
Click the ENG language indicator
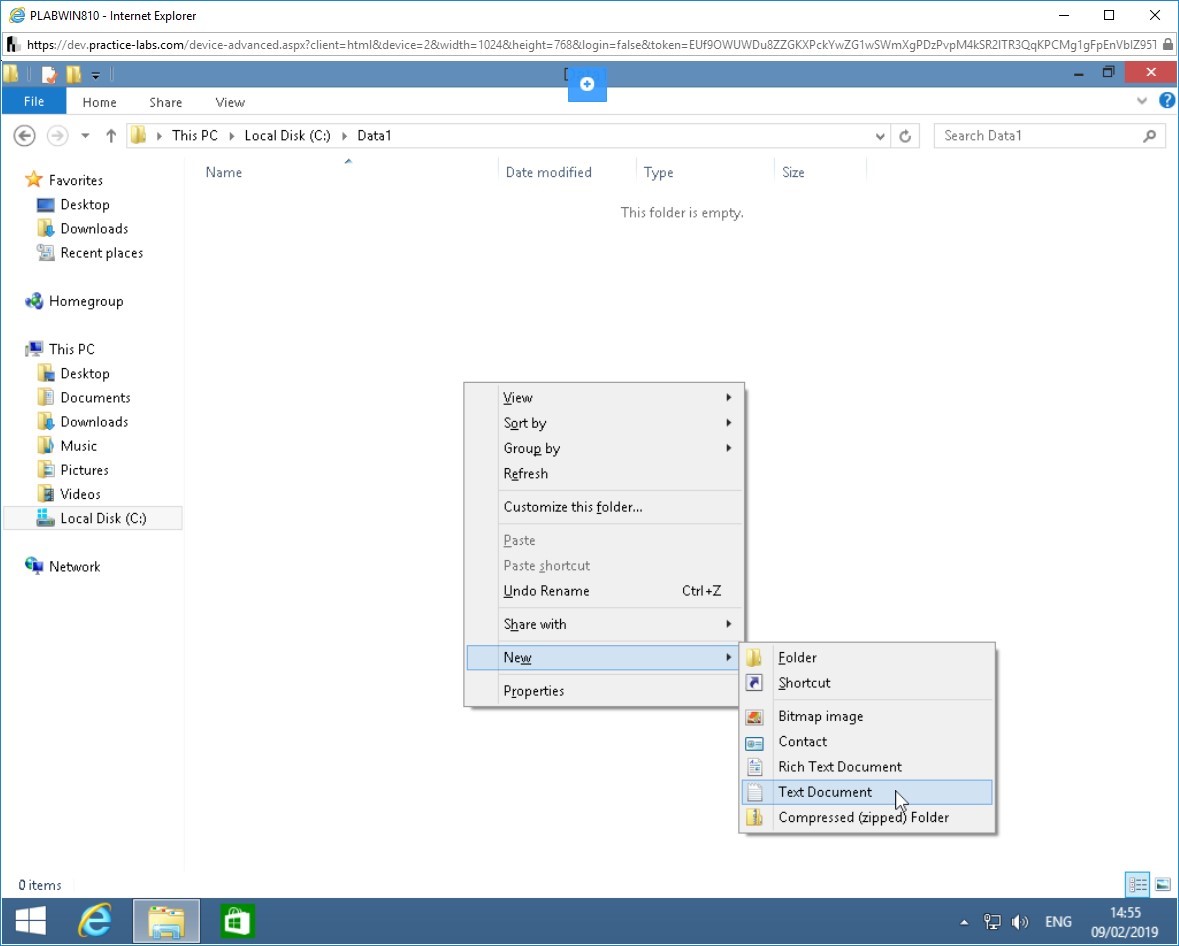point(1058,922)
